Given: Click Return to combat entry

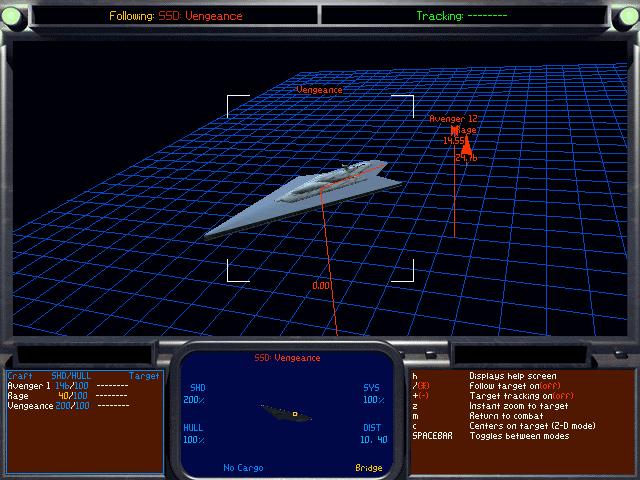Looking at the screenshot, I should [507, 415].
